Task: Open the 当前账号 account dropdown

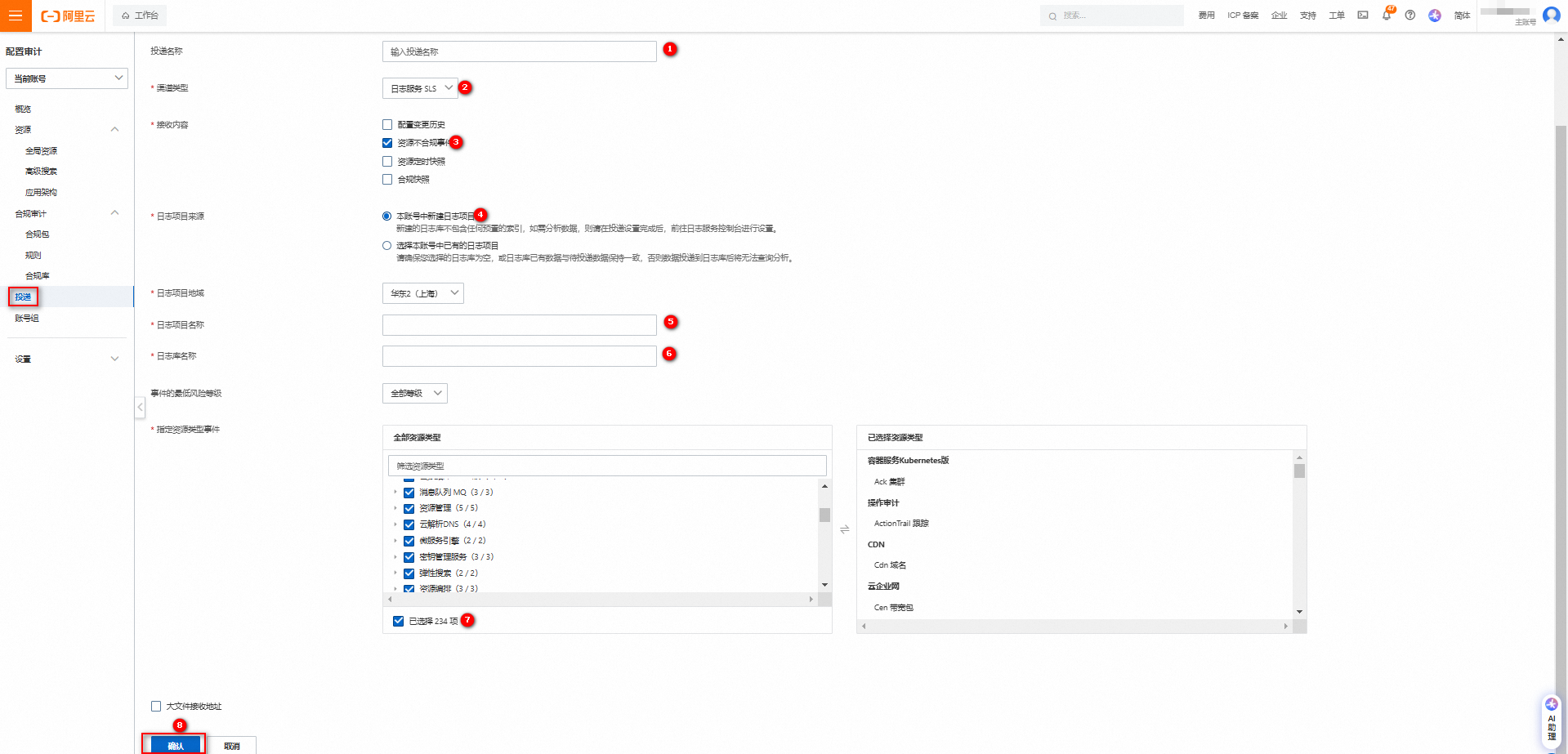Action: click(x=67, y=78)
